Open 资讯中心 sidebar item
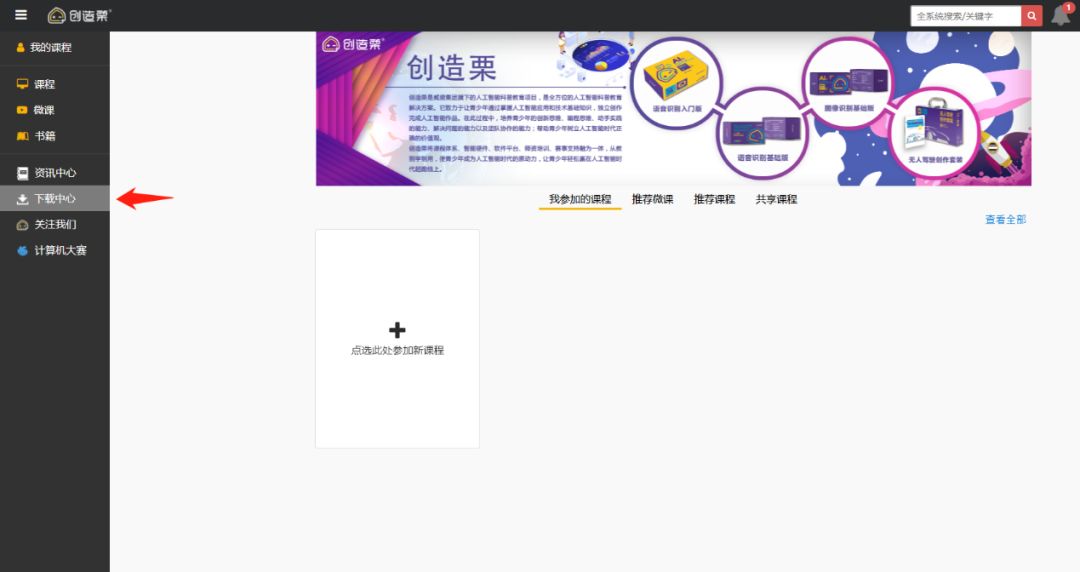1080x572 pixels. click(54, 173)
